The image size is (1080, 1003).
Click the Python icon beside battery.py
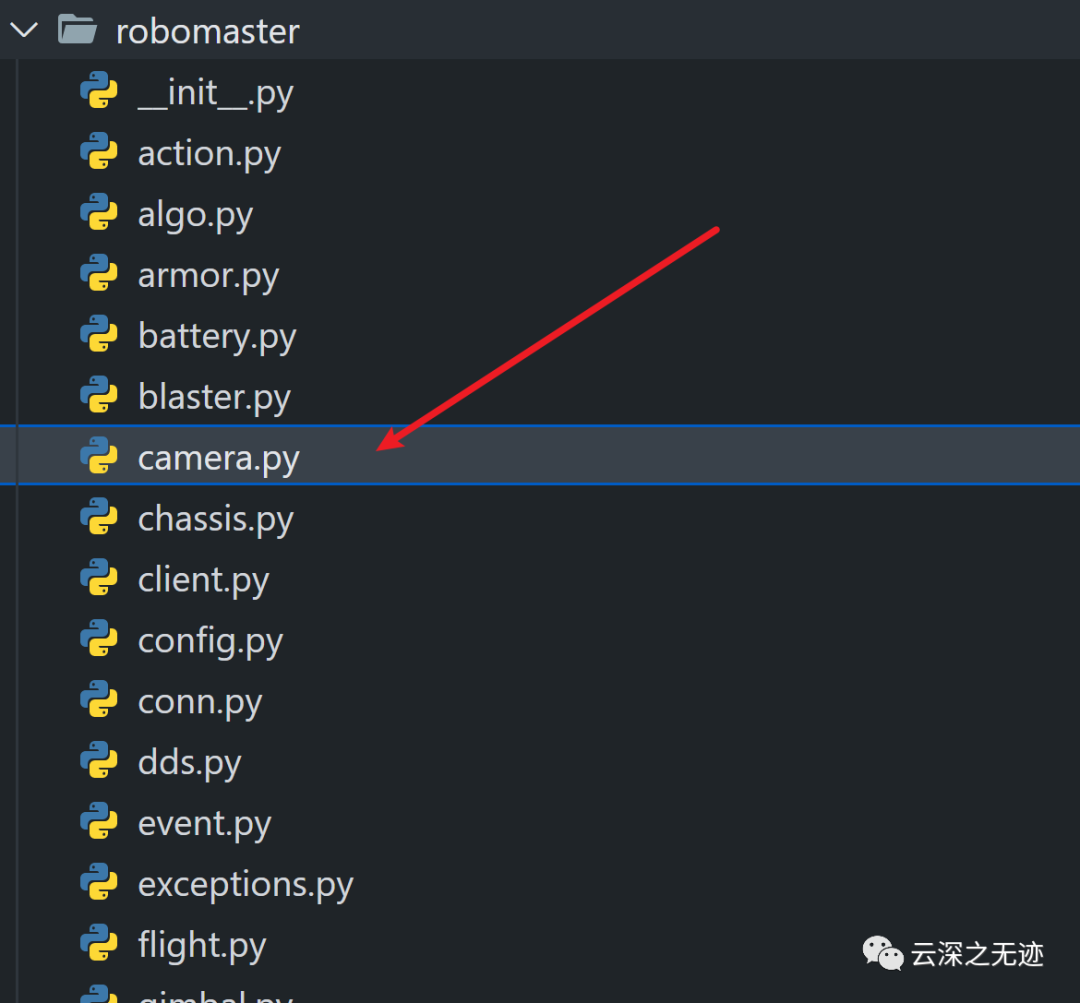99,335
